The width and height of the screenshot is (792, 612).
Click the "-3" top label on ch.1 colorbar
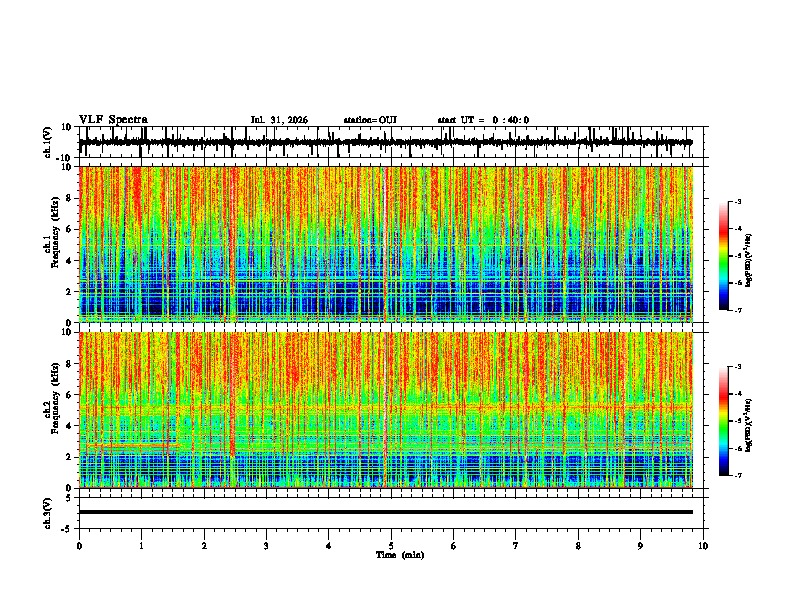point(738,202)
